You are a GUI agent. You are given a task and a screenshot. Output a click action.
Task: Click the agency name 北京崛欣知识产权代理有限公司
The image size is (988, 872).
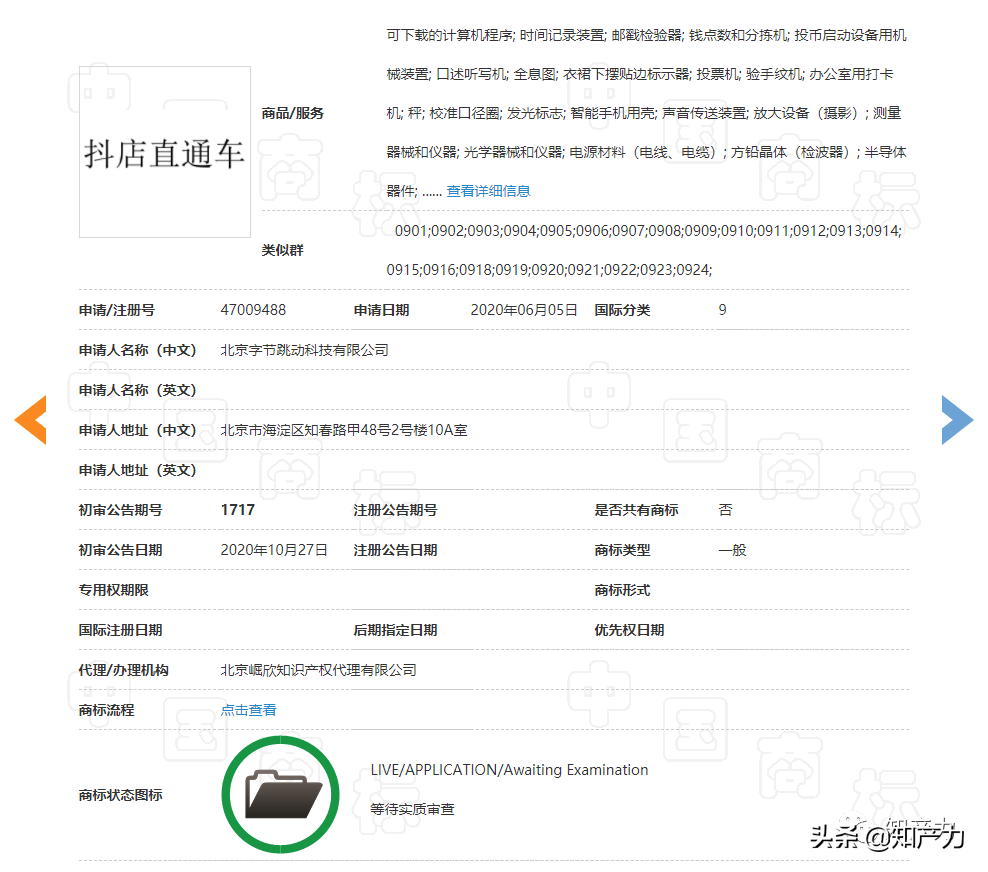click(319, 670)
